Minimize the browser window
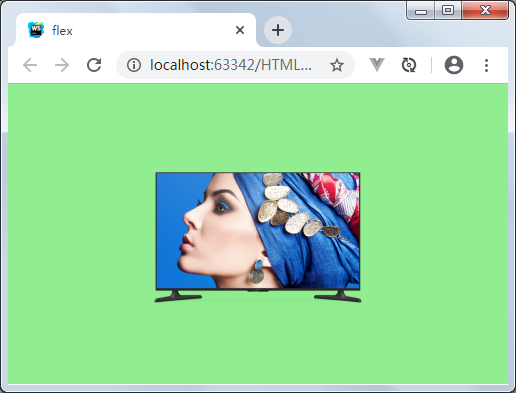Viewport: 516px width, 393px height. (421, 11)
